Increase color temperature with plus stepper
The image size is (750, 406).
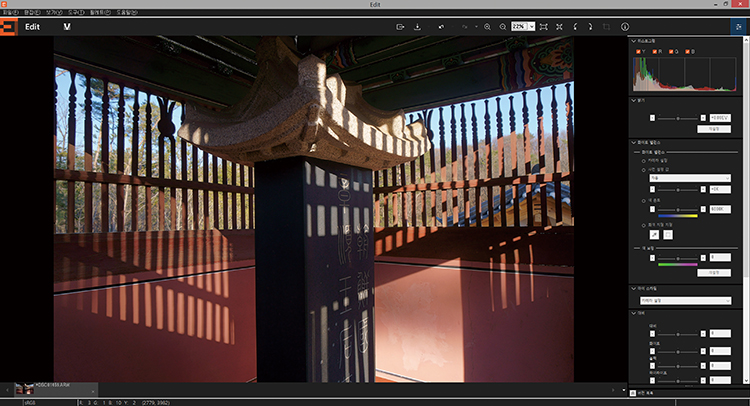pyautogui.click(x=703, y=209)
